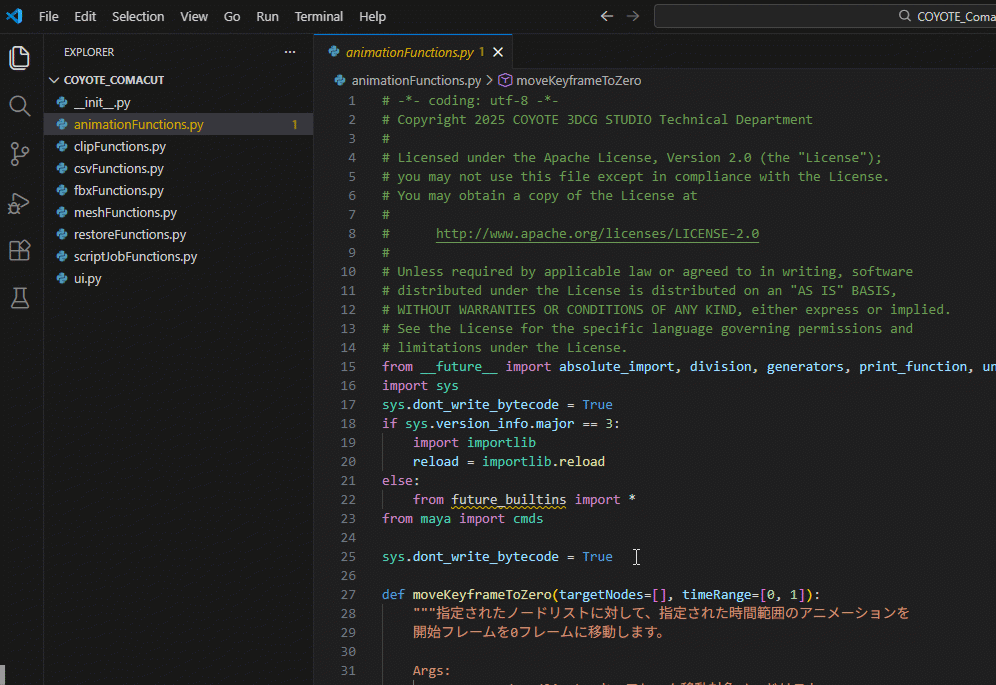
Task: Open Run and Debug view
Action: pos(20,203)
